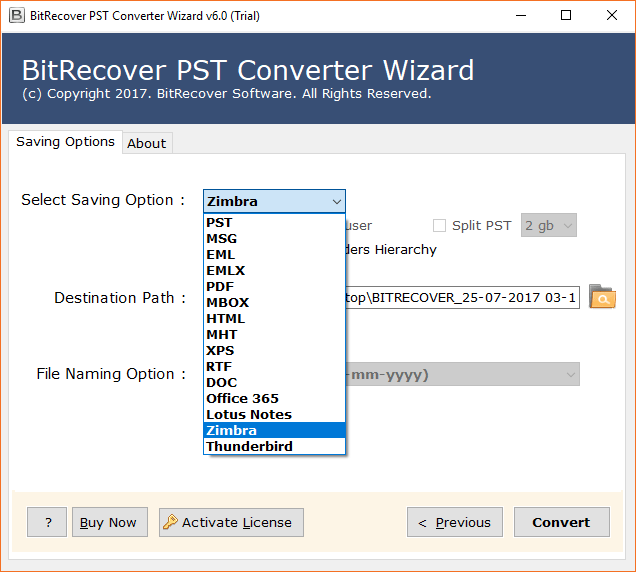The image size is (636, 572).
Task: Minimize the PST Converter Wizard window
Action: [521, 16]
